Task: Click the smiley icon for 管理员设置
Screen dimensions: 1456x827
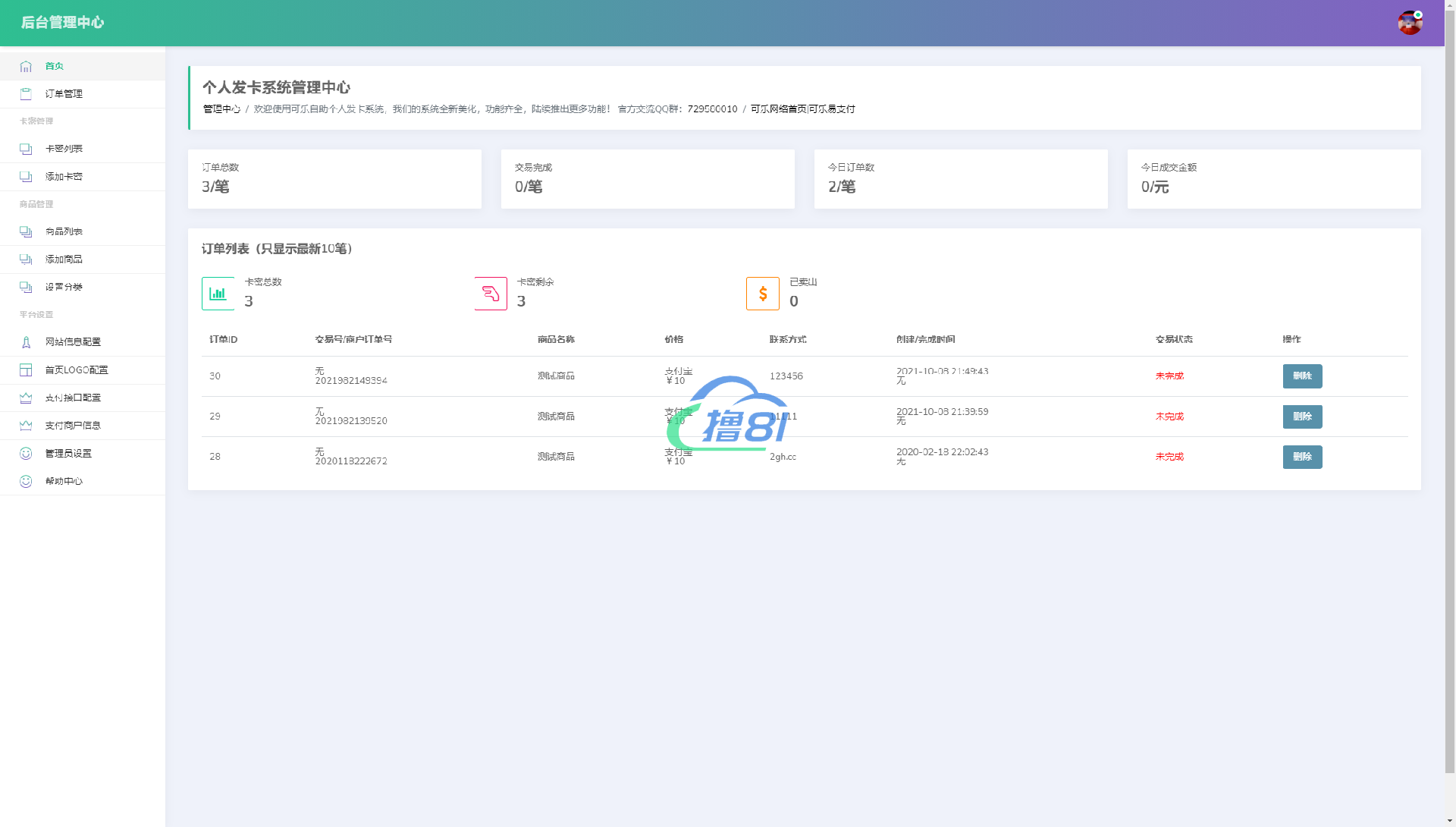Action: click(x=27, y=453)
